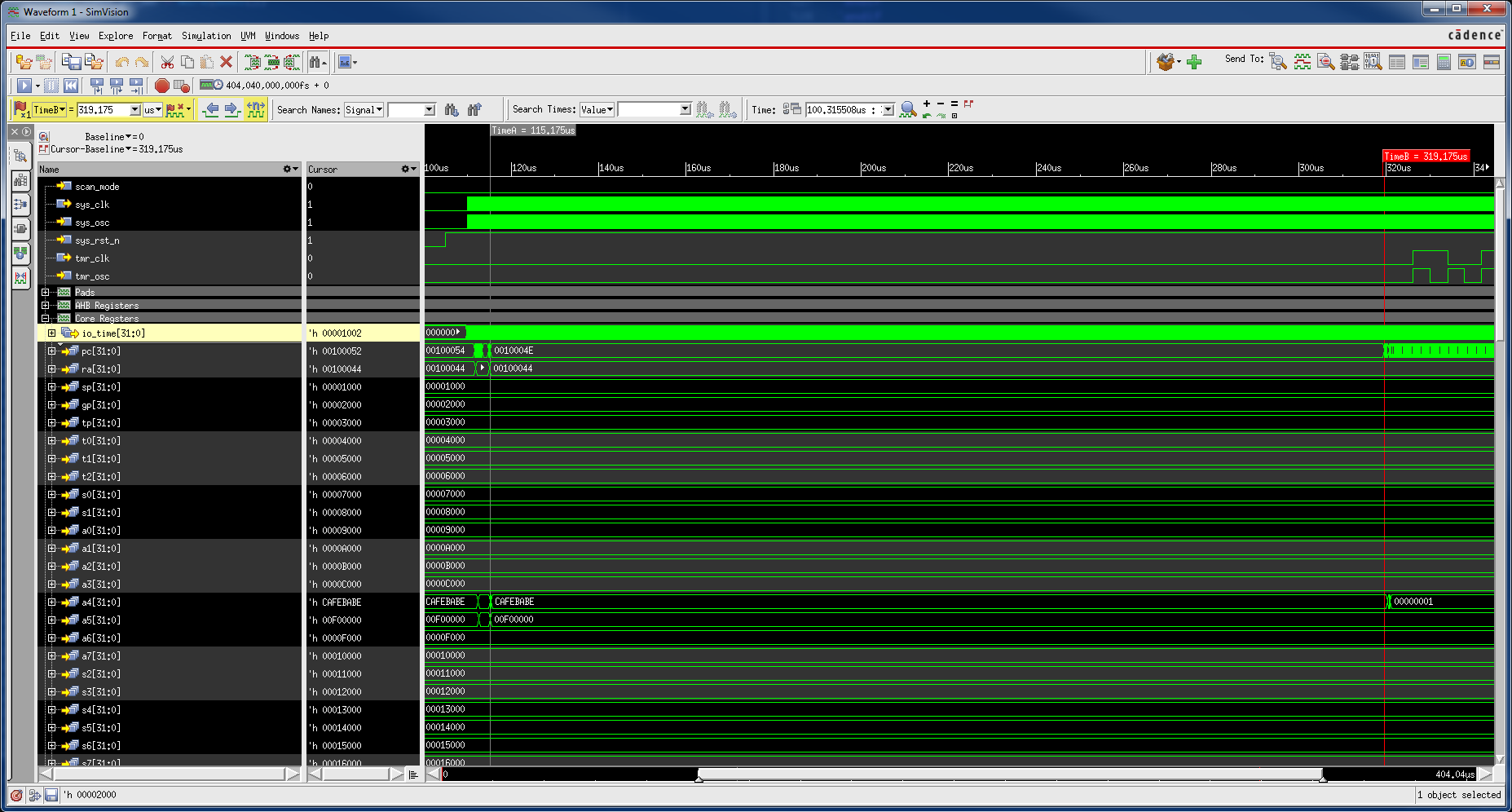Start simulation with the Run play icon
Image resolution: width=1512 pixels, height=812 pixels.
point(23,85)
